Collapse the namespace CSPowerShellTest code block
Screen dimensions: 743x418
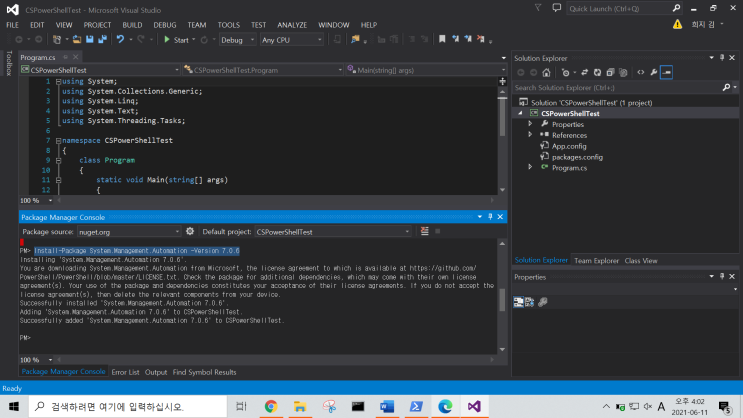point(58,141)
